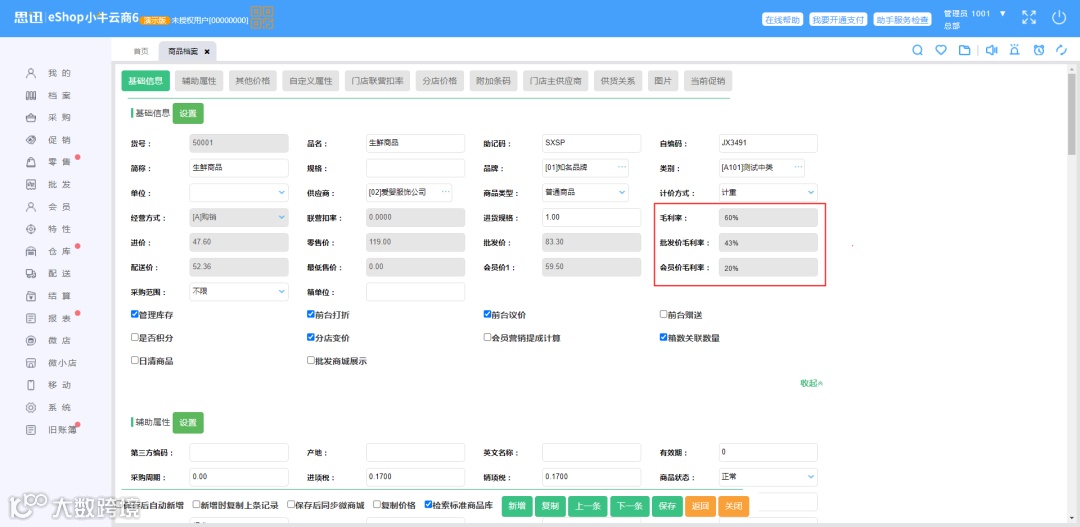The height and width of the screenshot is (527, 1080).
Task: Check the 批发商城展示 checkbox
Action: coord(311,360)
